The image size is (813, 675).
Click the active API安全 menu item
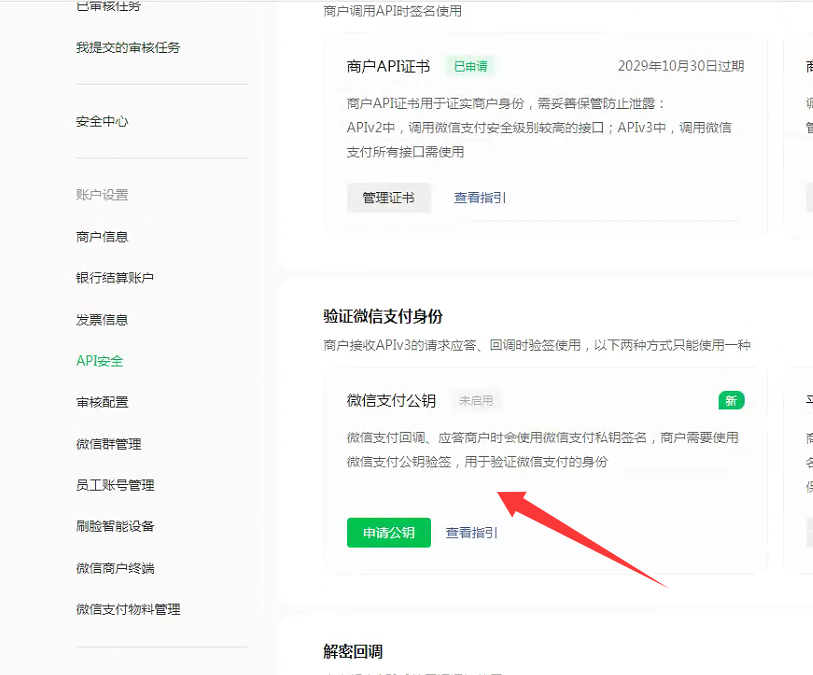pyautogui.click(x=99, y=361)
